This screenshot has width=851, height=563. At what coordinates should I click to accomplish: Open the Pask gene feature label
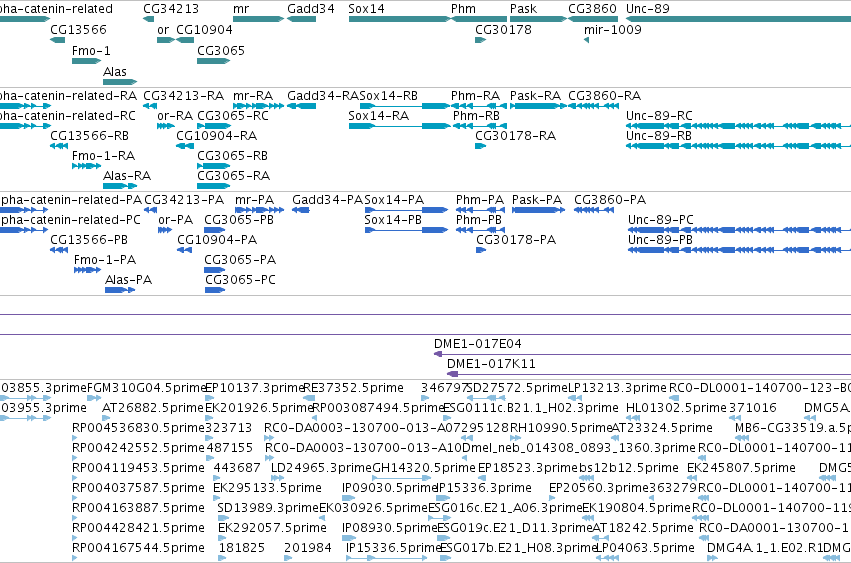point(523,9)
